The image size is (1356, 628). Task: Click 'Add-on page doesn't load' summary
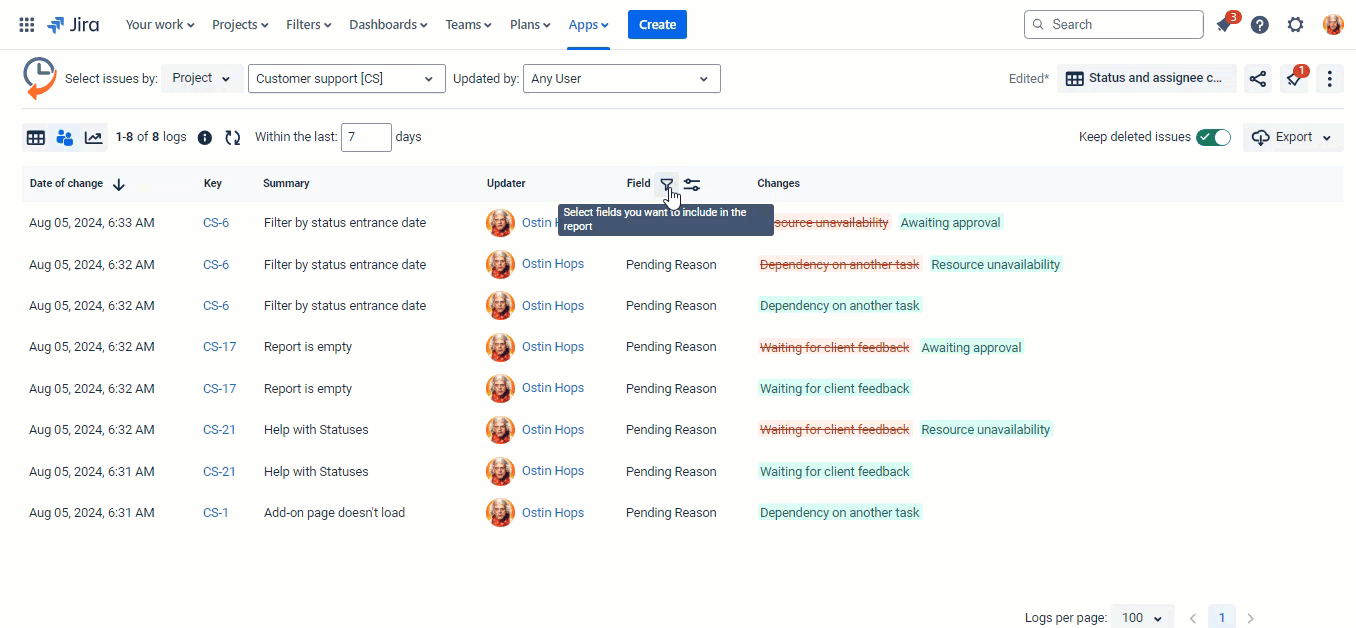click(x=334, y=513)
